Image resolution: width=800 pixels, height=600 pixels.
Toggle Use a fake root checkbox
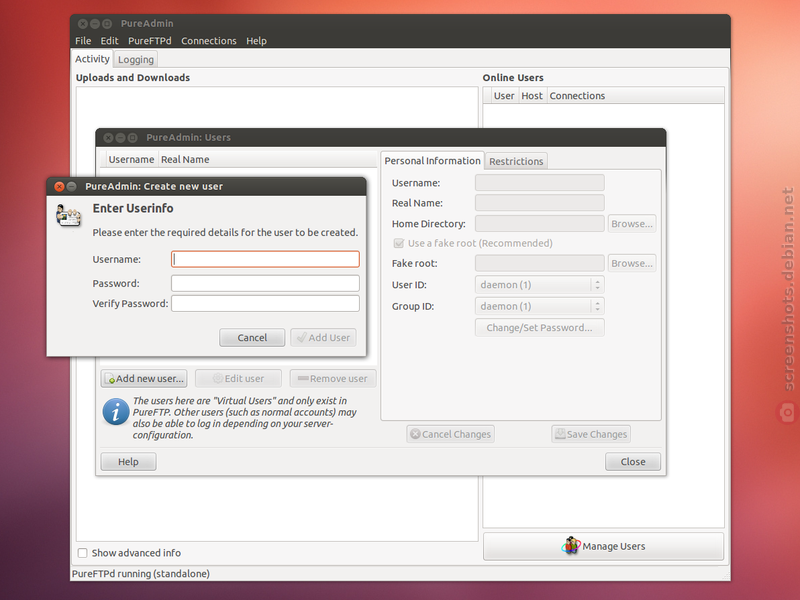[399, 243]
